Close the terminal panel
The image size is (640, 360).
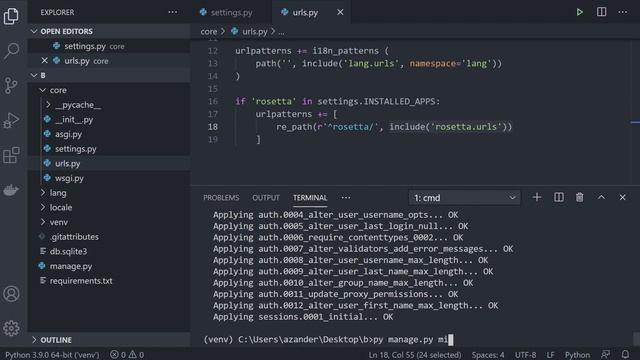[622, 198]
